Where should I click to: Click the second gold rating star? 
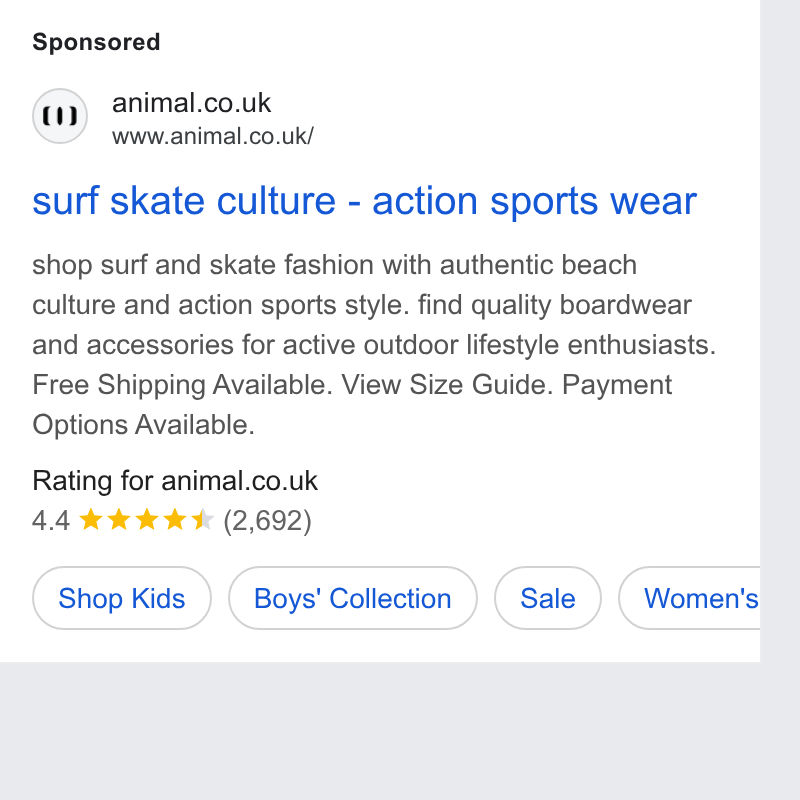[x=119, y=519]
